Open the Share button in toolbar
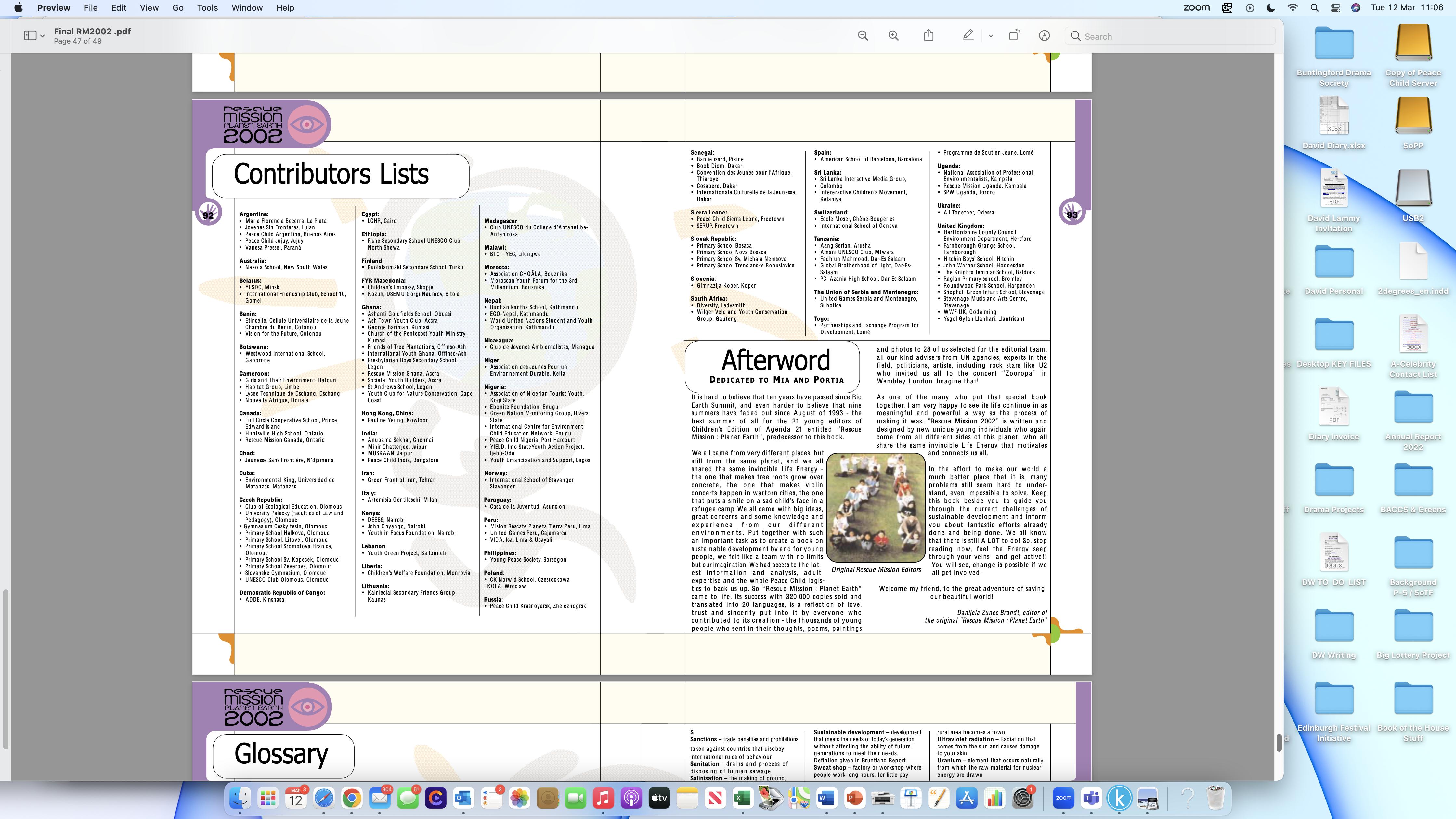The image size is (1456, 819). click(x=929, y=36)
